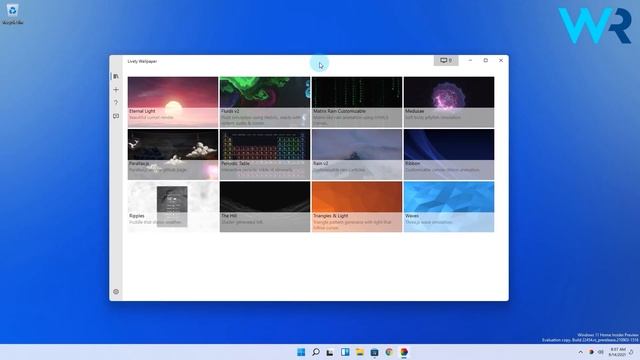Open the Recycle Bin desktop icon
The height and width of the screenshot is (360, 640).
pos(12,14)
